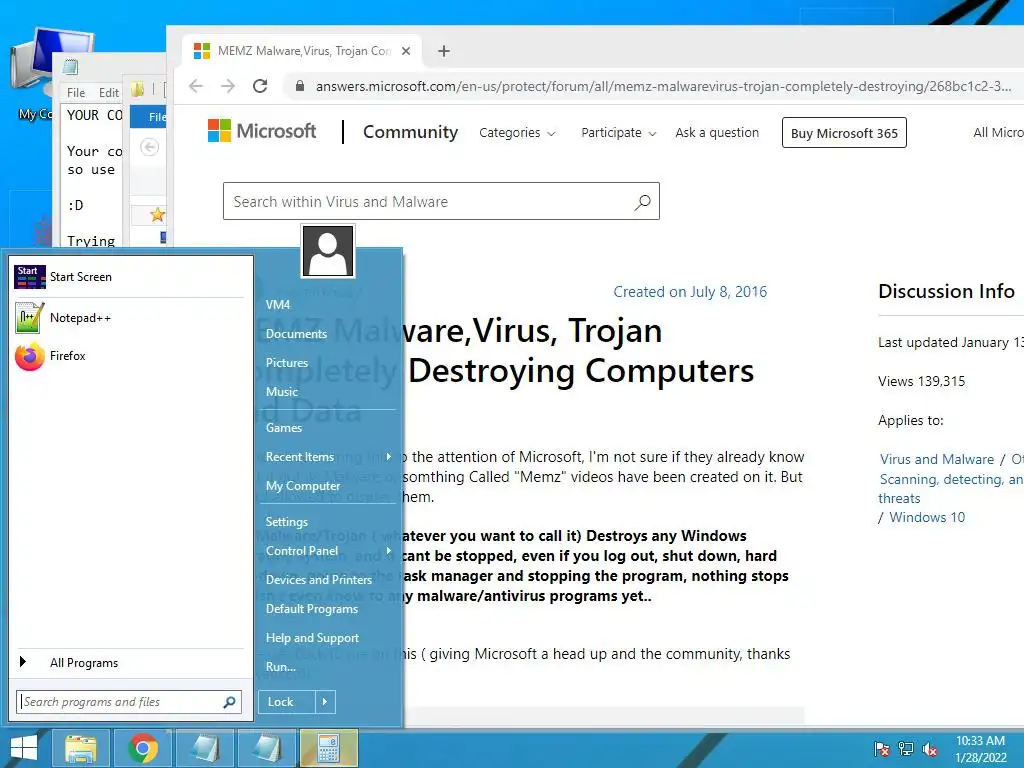Open My Computer desktop icon
Image resolution: width=1024 pixels, height=768 pixels.
coord(44,75)
